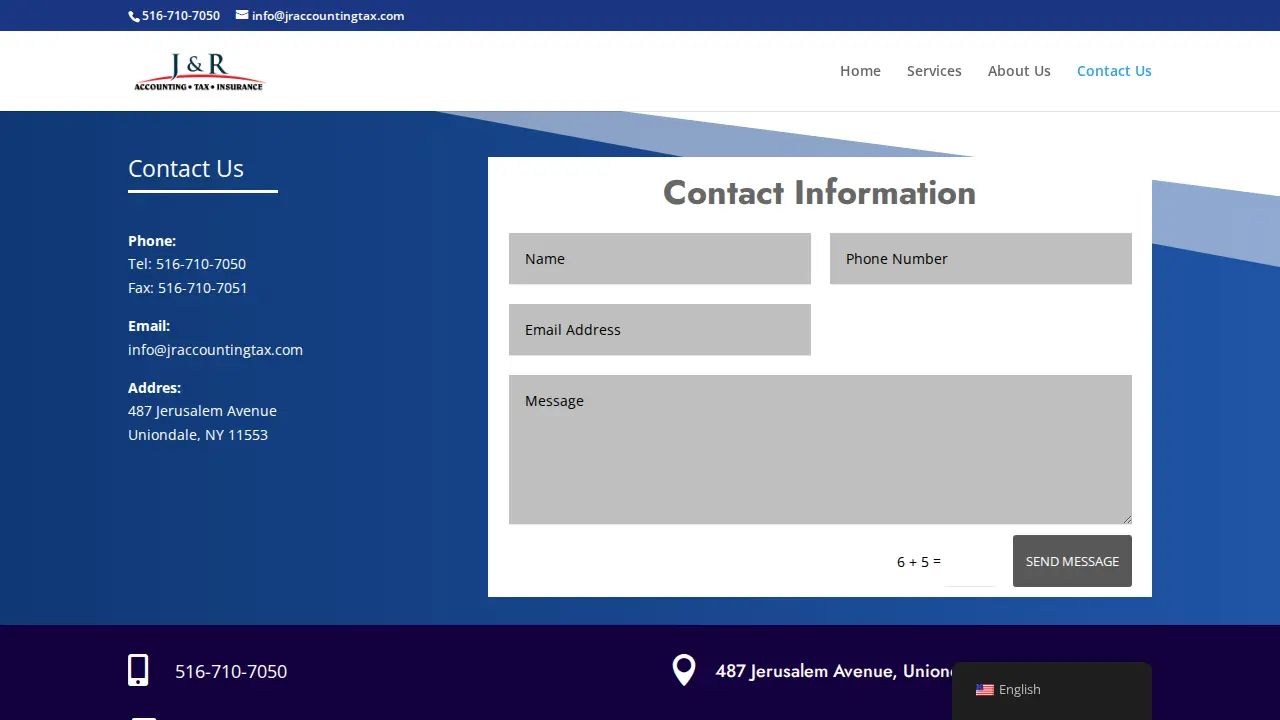Click the footer address 487 Jerusalem Avenue
The height and width of the screenshot is (720, 1280).
pos(834,671)
